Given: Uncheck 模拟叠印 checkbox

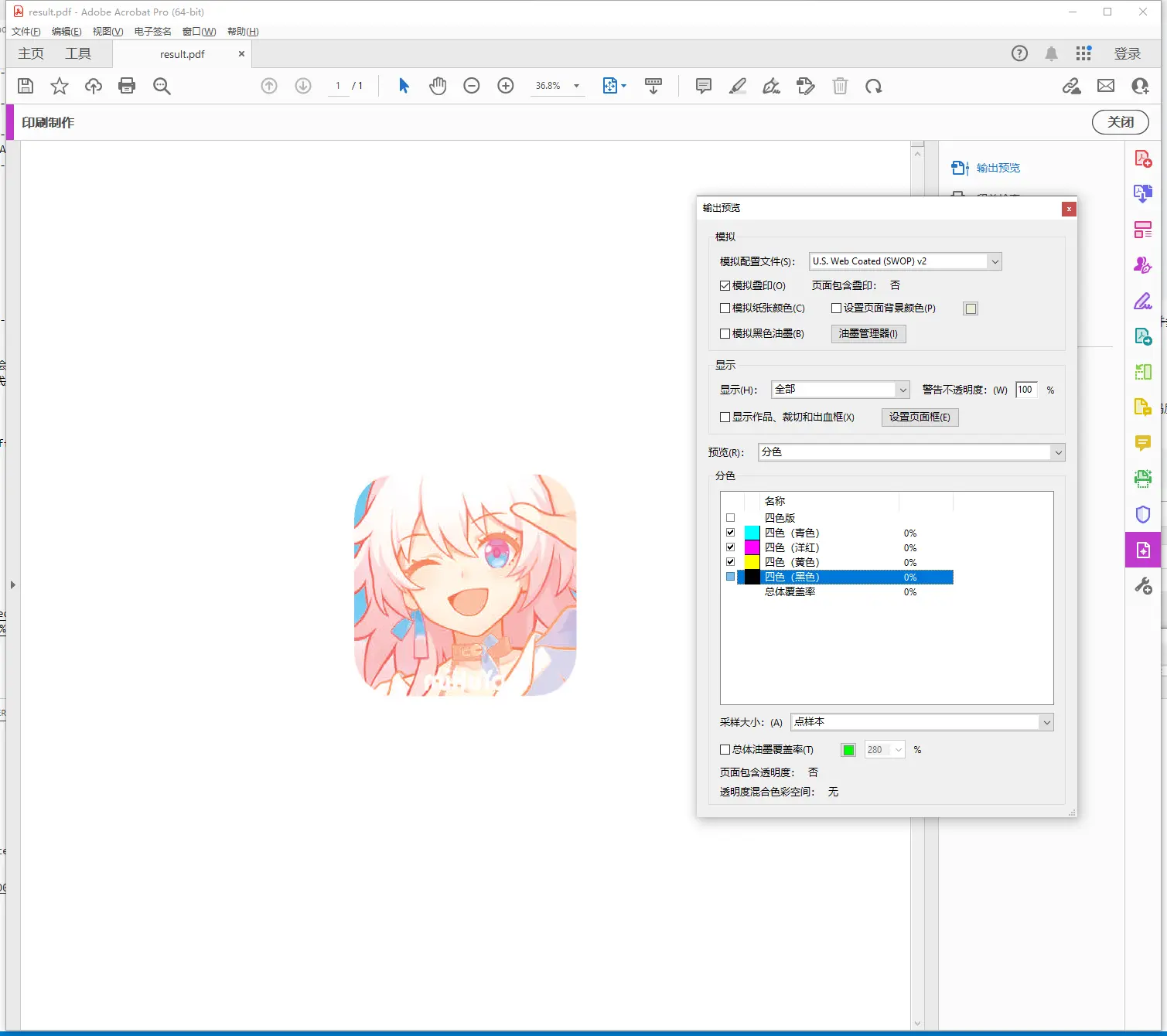Looking at the screenshot, I should pyautogui.click(x=725, y=286).
